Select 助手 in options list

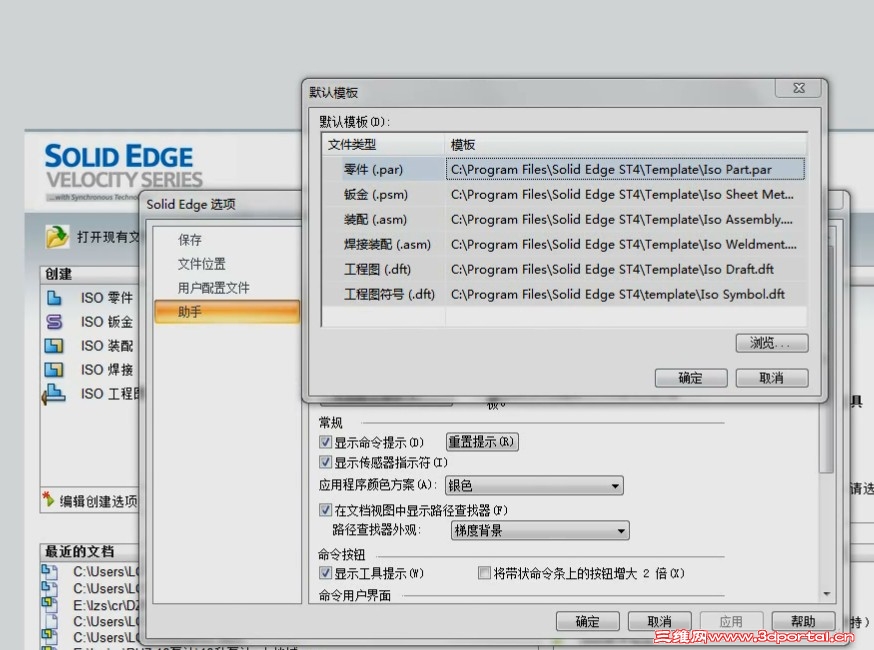(x=227, y=312)
